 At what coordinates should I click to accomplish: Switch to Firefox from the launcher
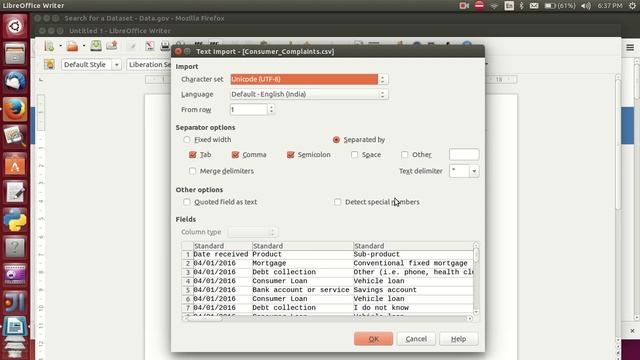[15, 109]
